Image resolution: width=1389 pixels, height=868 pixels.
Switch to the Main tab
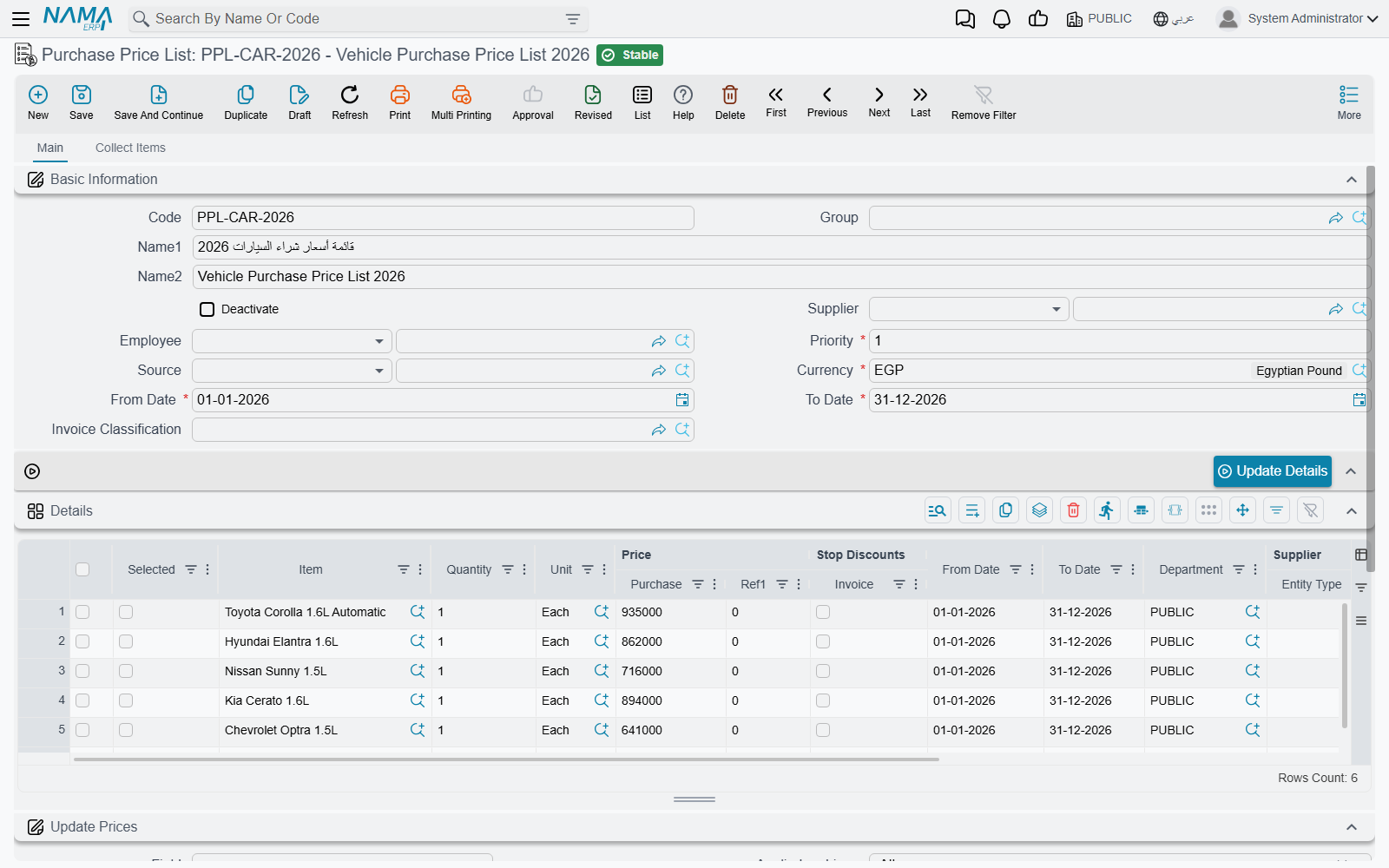click(x=50, y=148)
